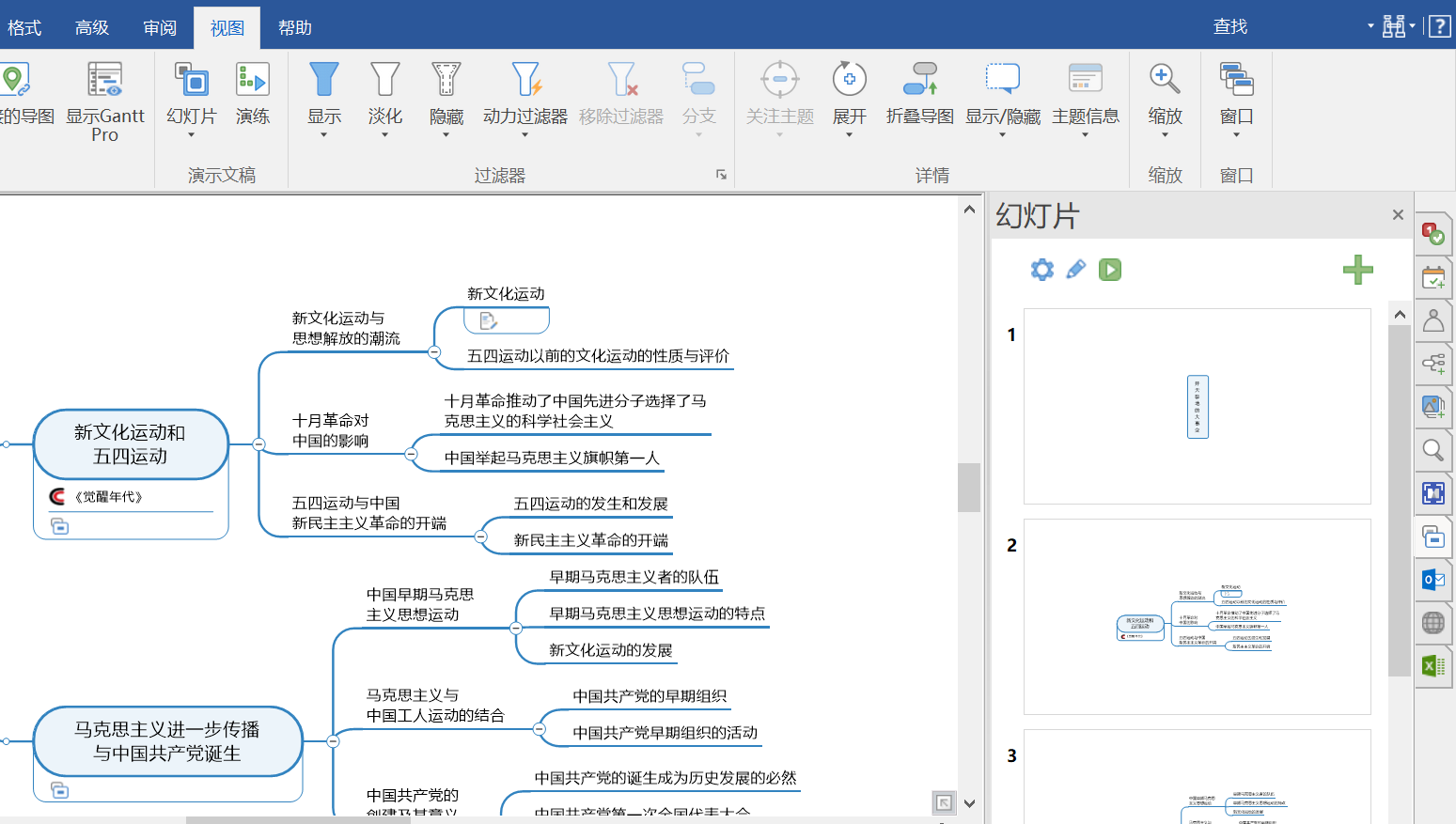This screenshot has width=1456, height=824.
Task: Click the pencil edit icon in 幻灯片 panel
Action: point(1076,270)
